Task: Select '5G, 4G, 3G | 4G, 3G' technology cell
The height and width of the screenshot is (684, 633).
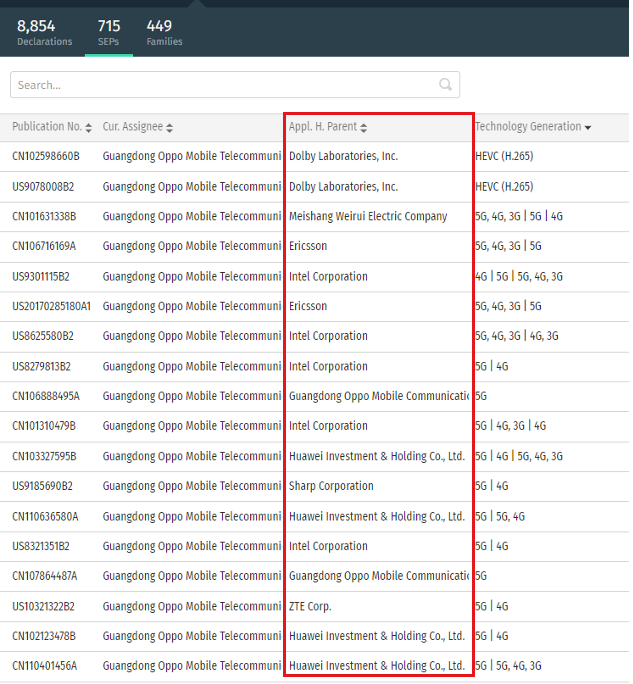Action: point(517,336)
